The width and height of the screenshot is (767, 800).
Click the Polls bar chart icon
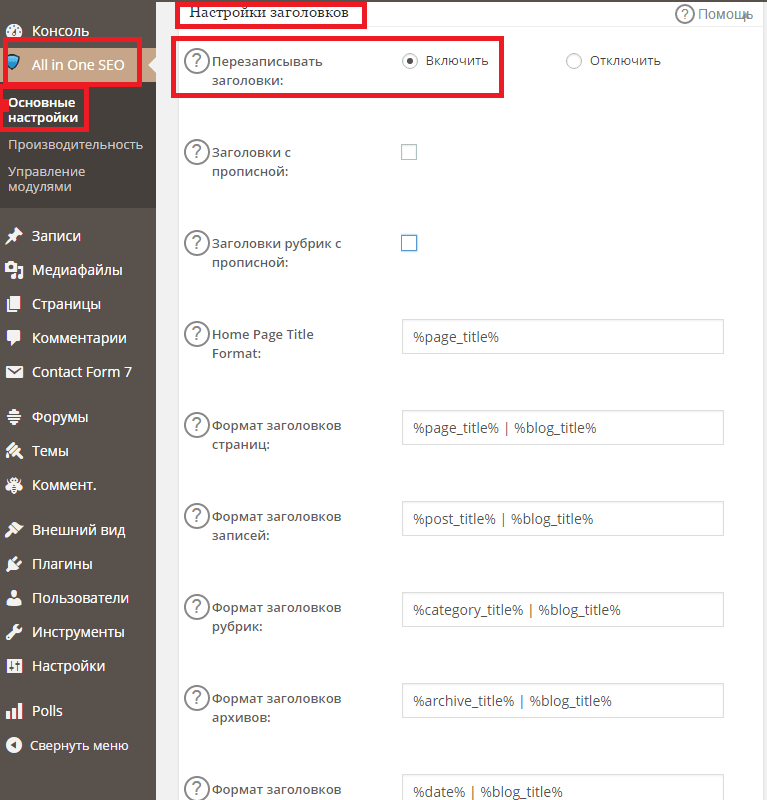pos(14,711)
